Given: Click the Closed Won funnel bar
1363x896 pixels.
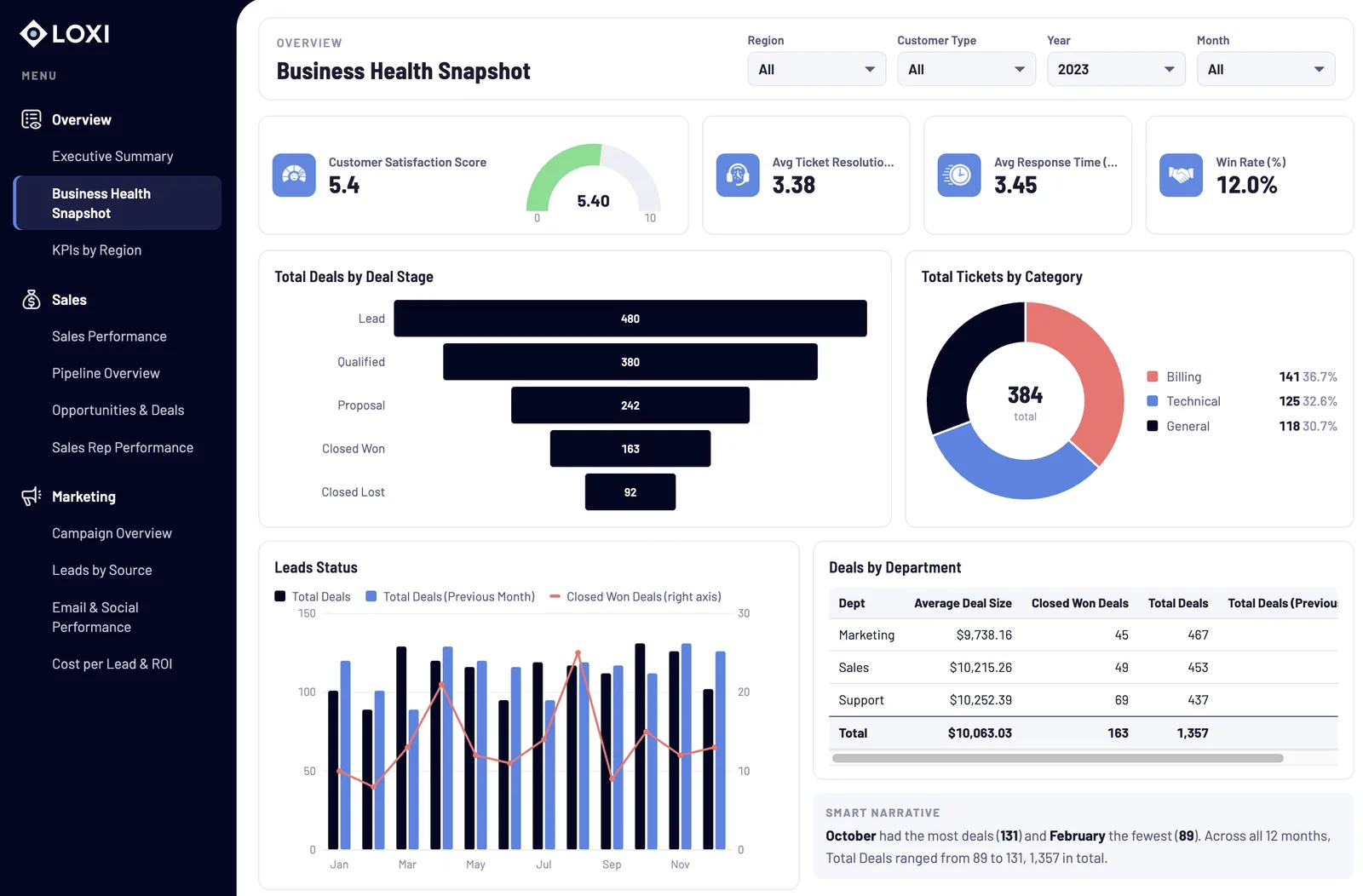Looking at the screenshot, I should point(630,449).
